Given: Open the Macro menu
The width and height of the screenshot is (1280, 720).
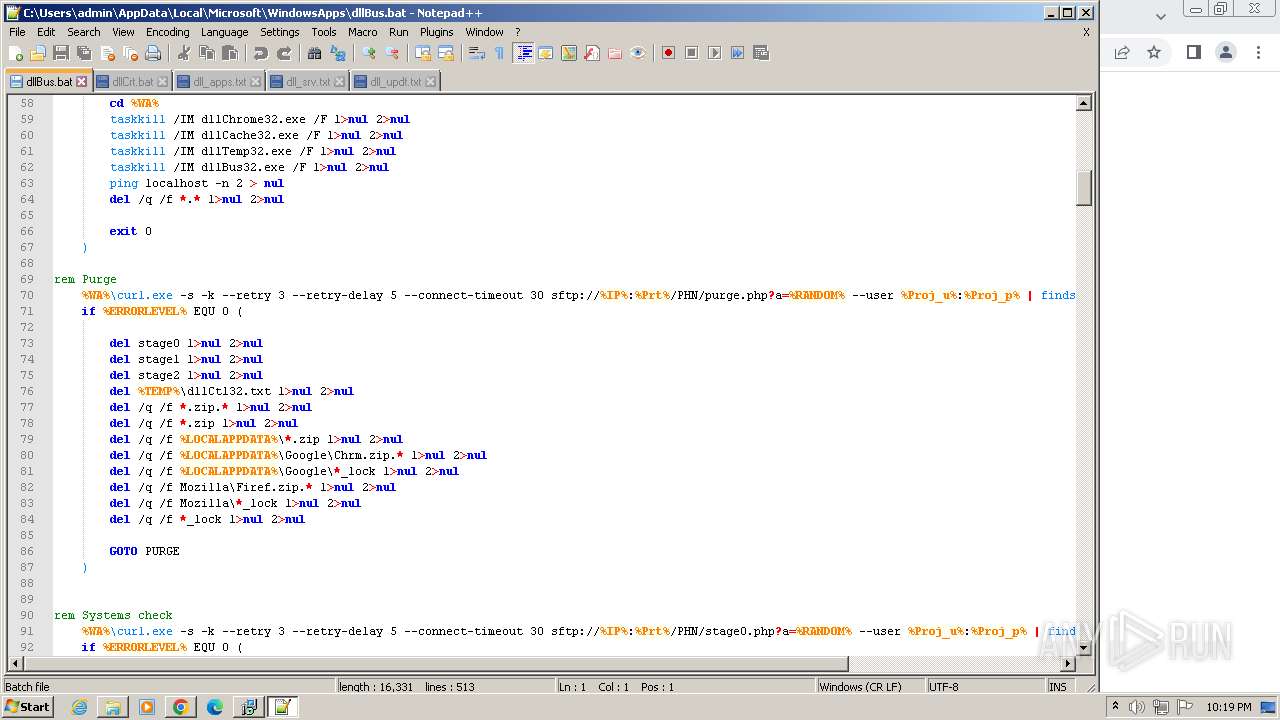Looking at the screenshot, I should (363, 32).
